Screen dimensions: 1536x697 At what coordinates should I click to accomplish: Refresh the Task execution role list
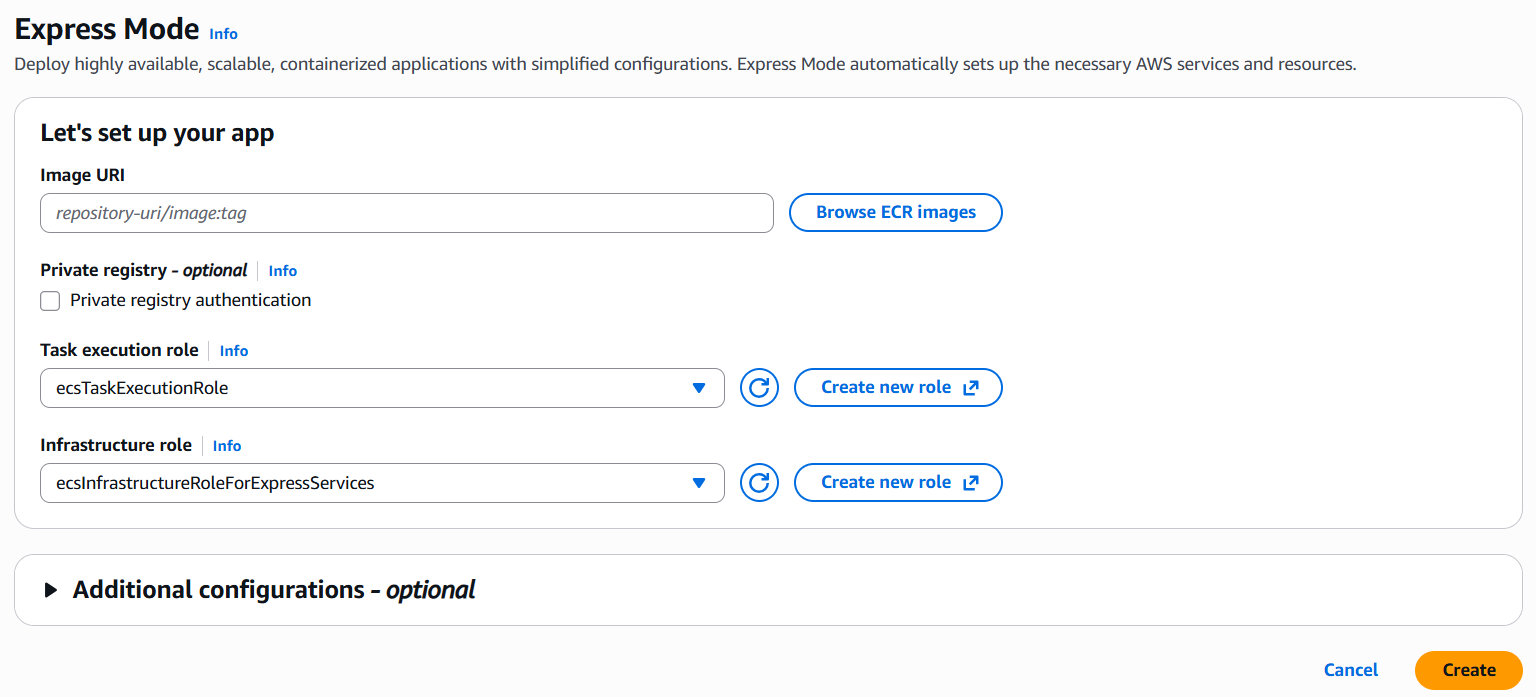[760, 388]
